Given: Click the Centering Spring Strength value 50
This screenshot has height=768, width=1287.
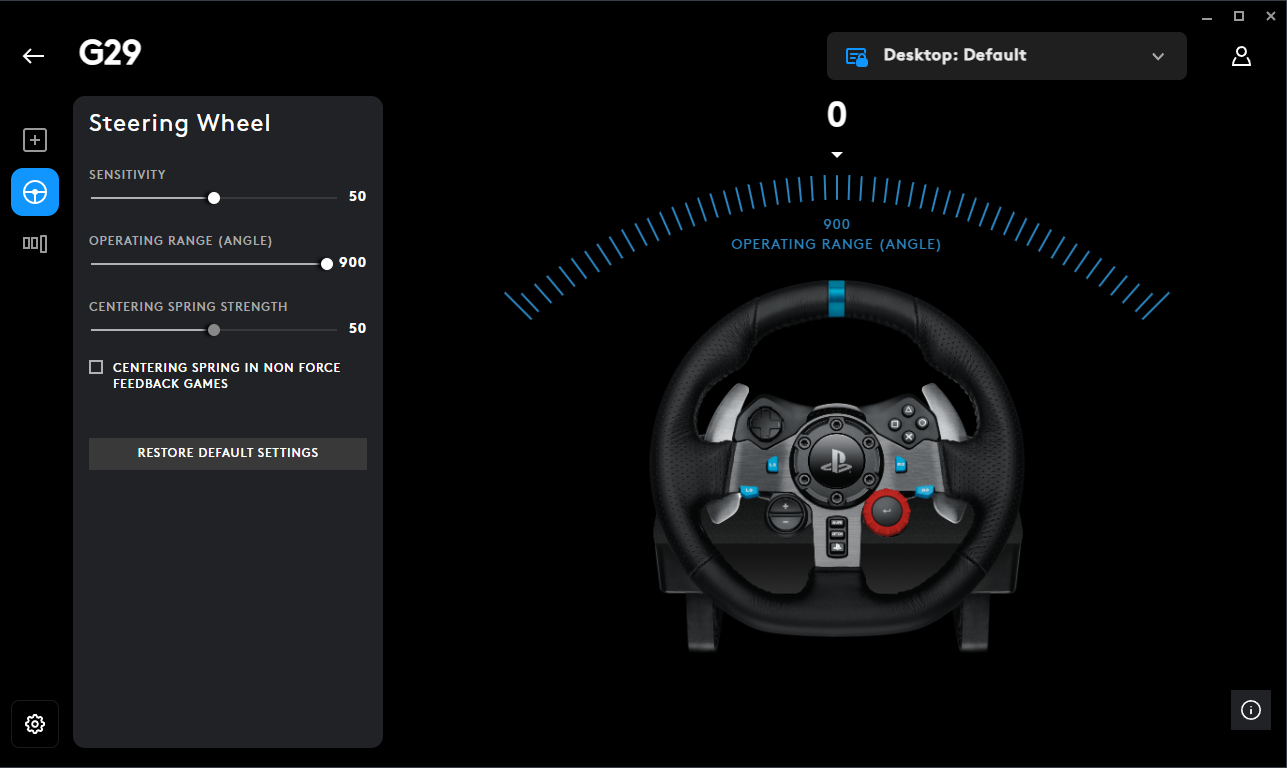Looking at the screenshot, I should [x=357, y=329].
